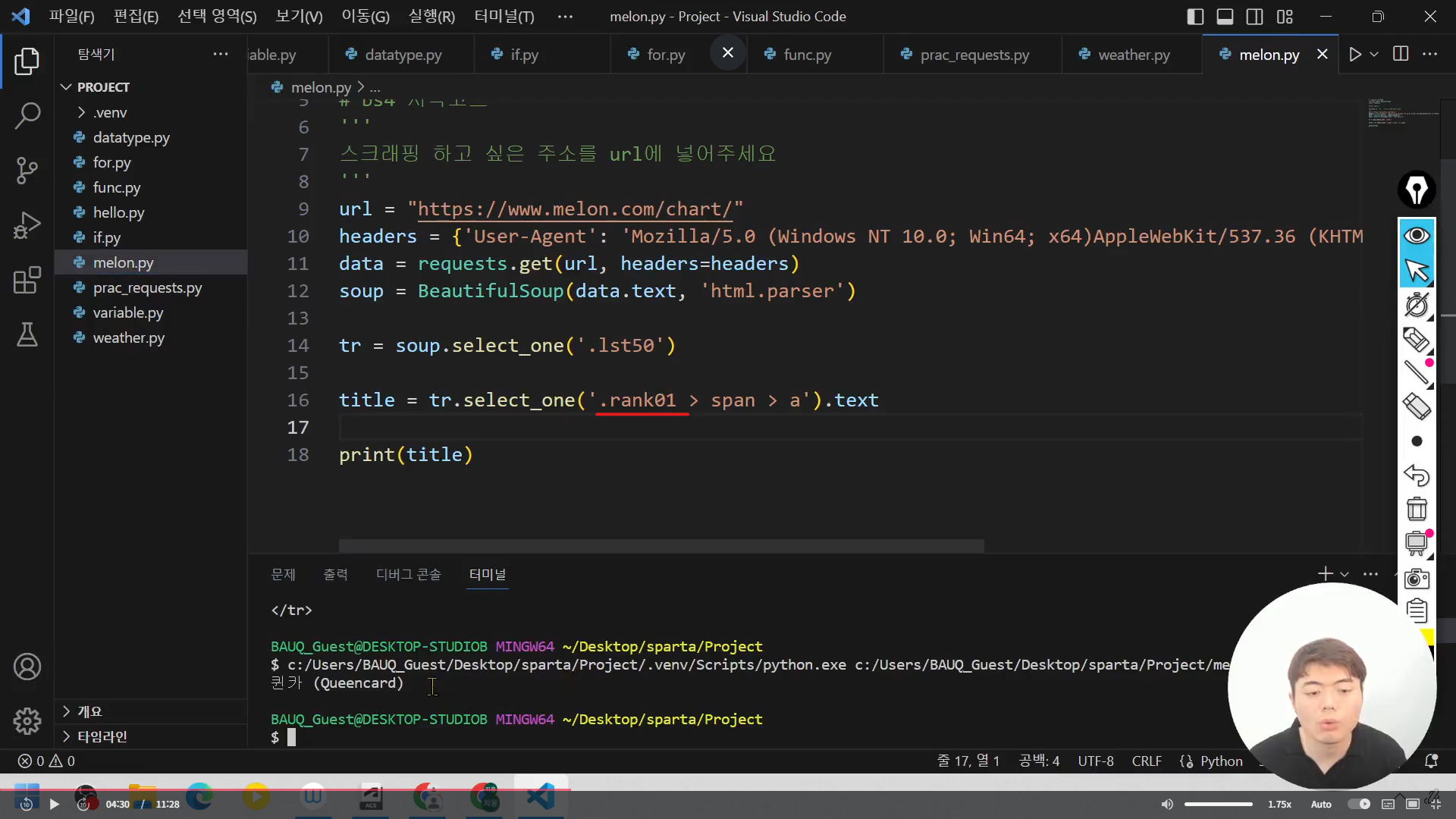The height and width of the screenshot is (819, 1456).
Task: Open the 파일(F) menu
Action: point(72,17)
